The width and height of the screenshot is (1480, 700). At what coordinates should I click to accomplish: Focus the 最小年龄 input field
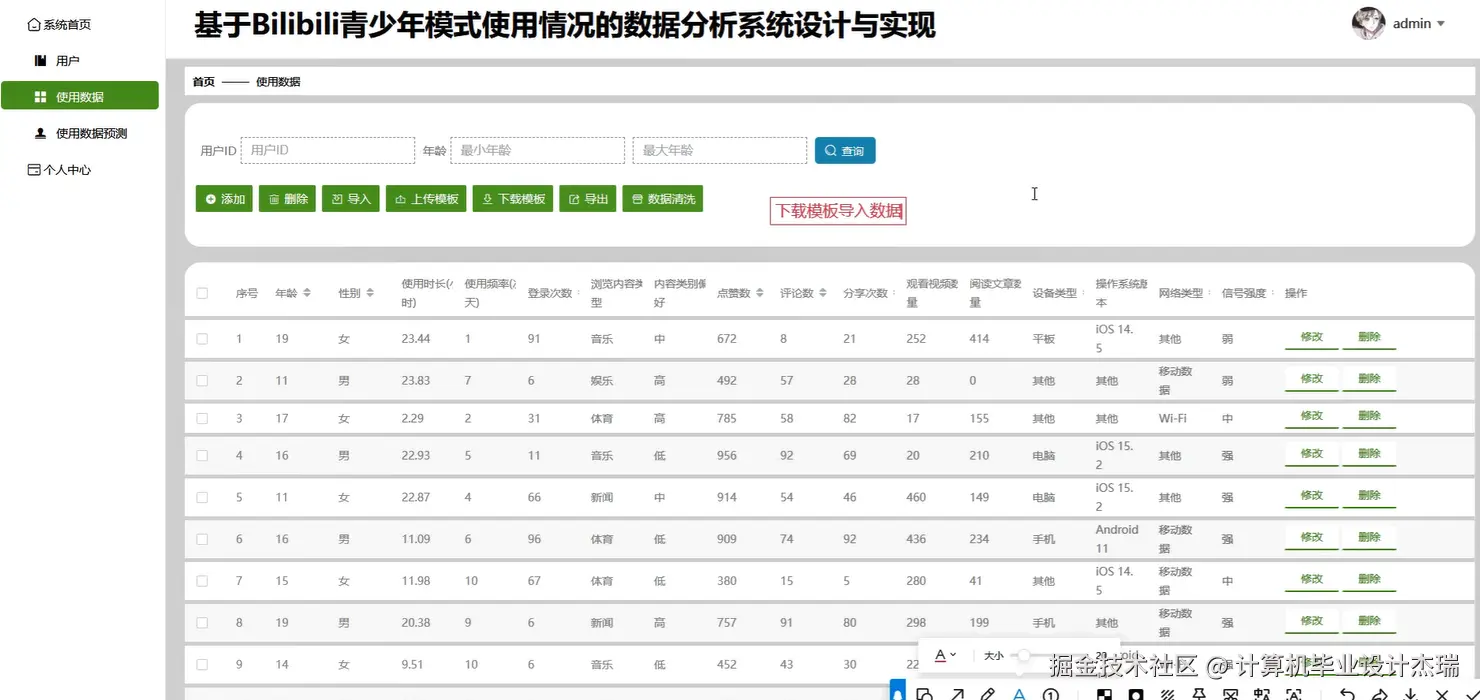pos(537,150)
